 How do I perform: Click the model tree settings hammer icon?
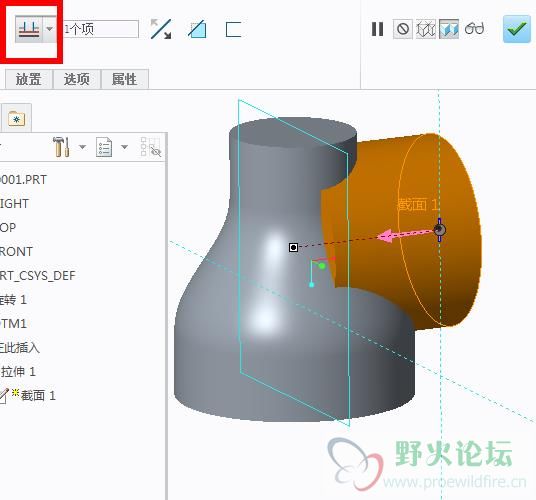62,147
